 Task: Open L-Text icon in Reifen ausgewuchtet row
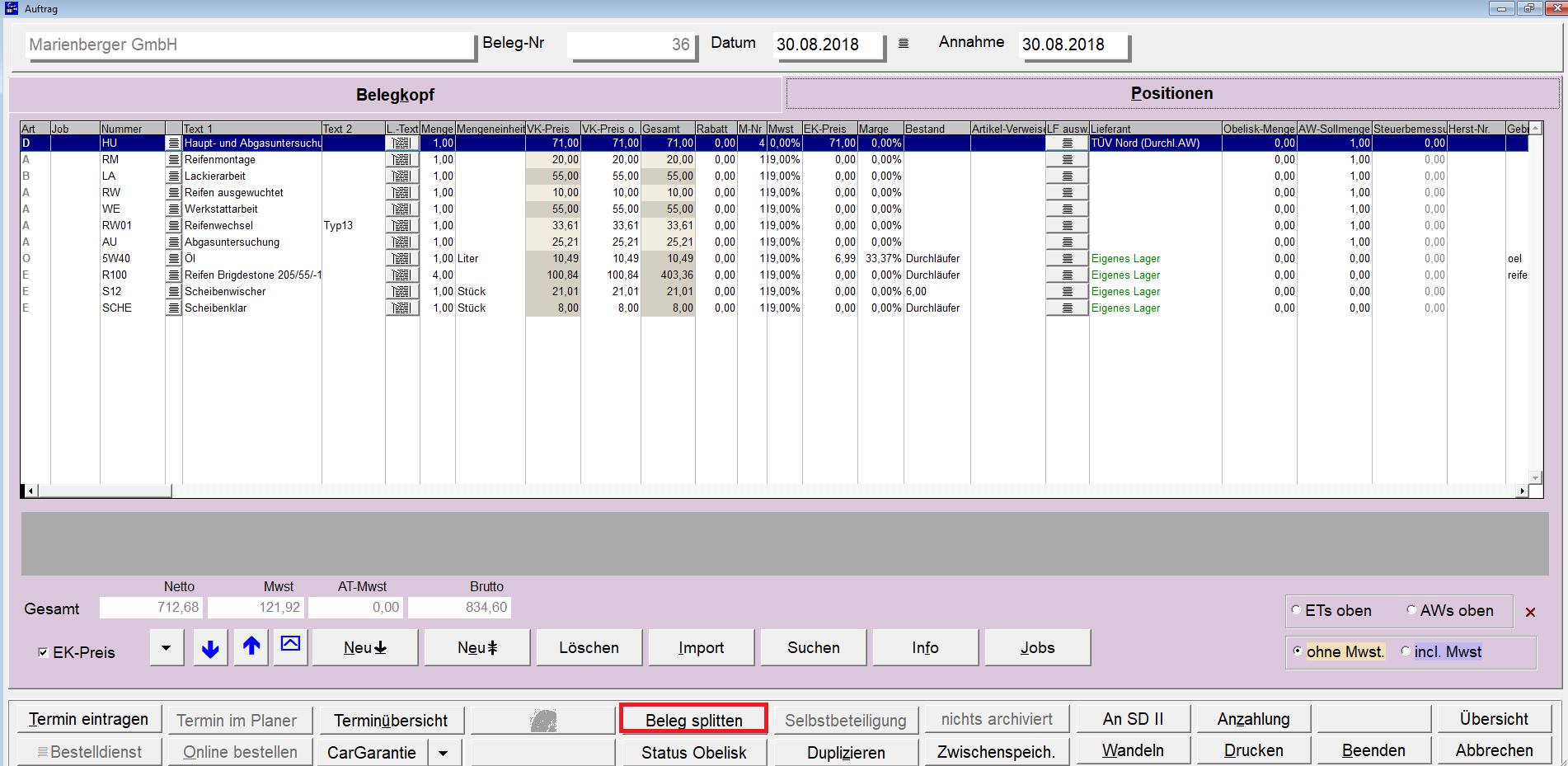click(402, 193)
